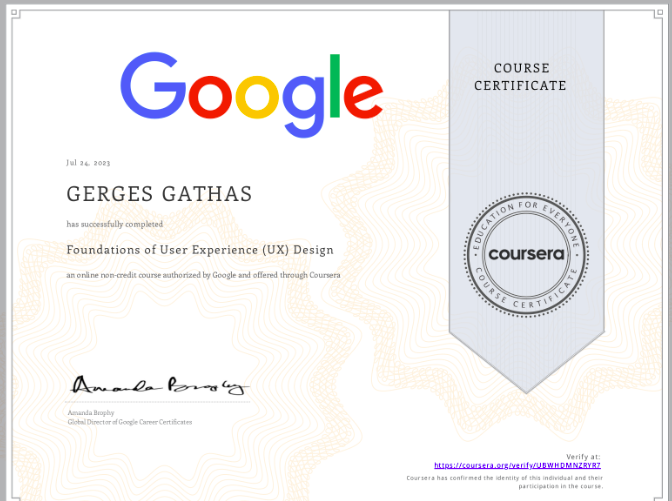Click the Google logo
Viewport: 672px width, 501px height.
[252, 95]
